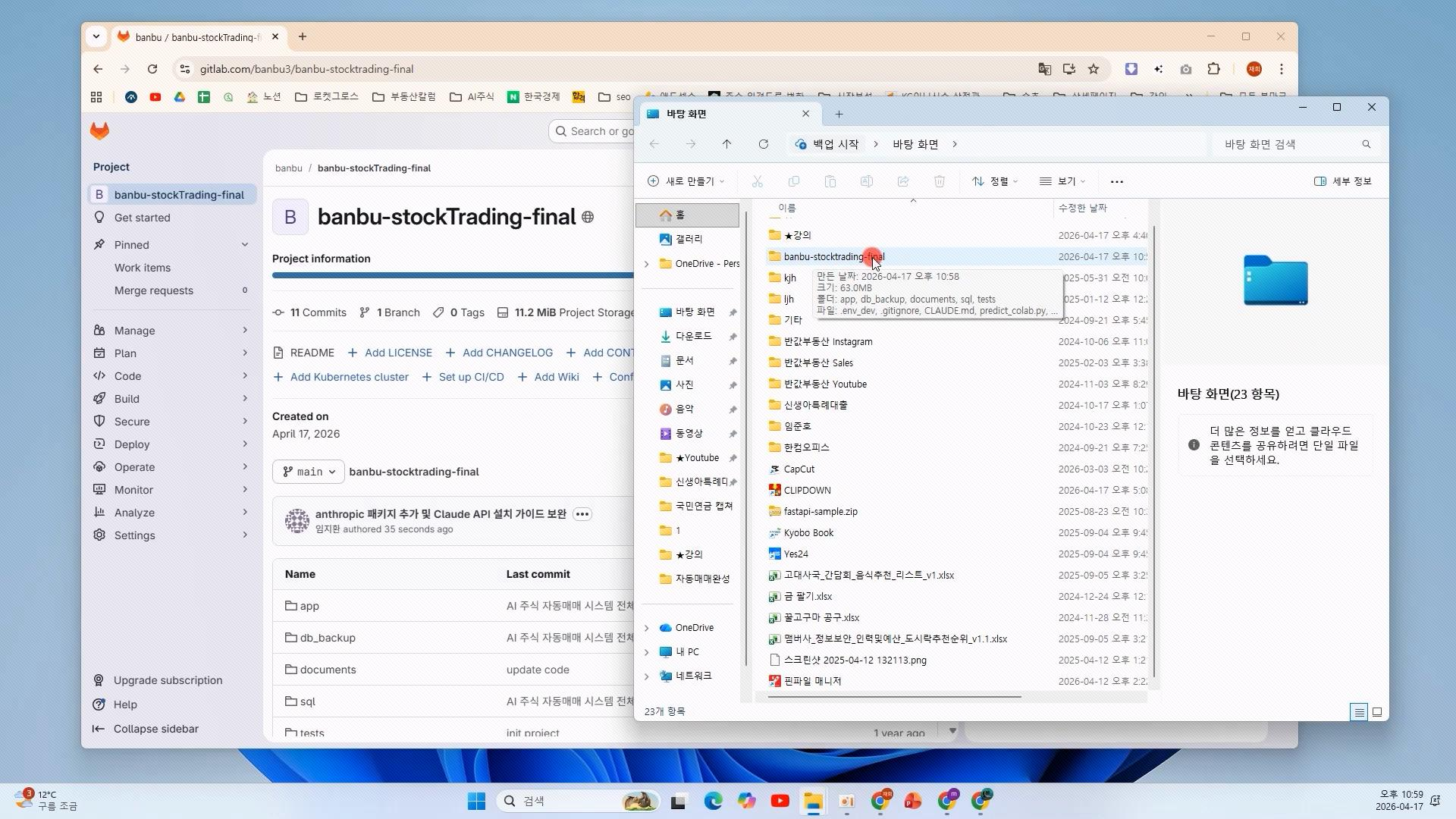Select the banbu GitLab browser tab
This screenshot has width=1456, height=819.
(x=199, y=37)
